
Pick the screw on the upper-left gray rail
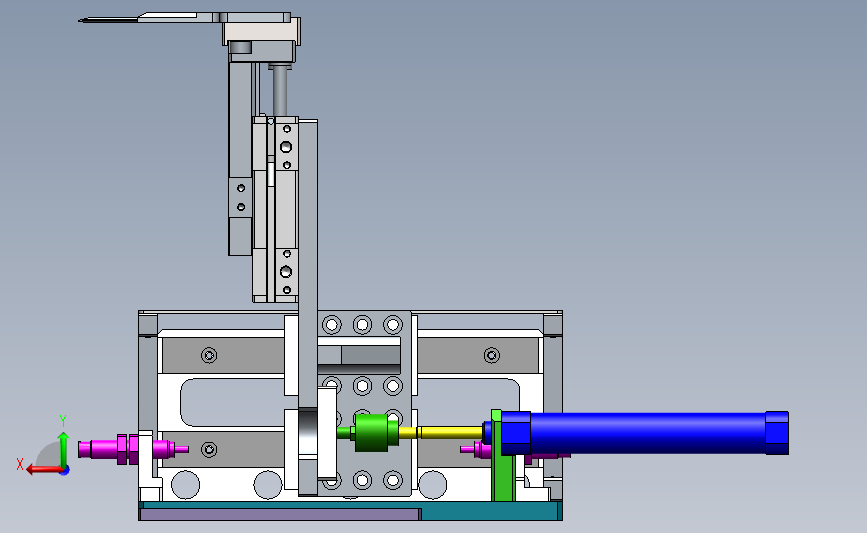pos(209,355)
